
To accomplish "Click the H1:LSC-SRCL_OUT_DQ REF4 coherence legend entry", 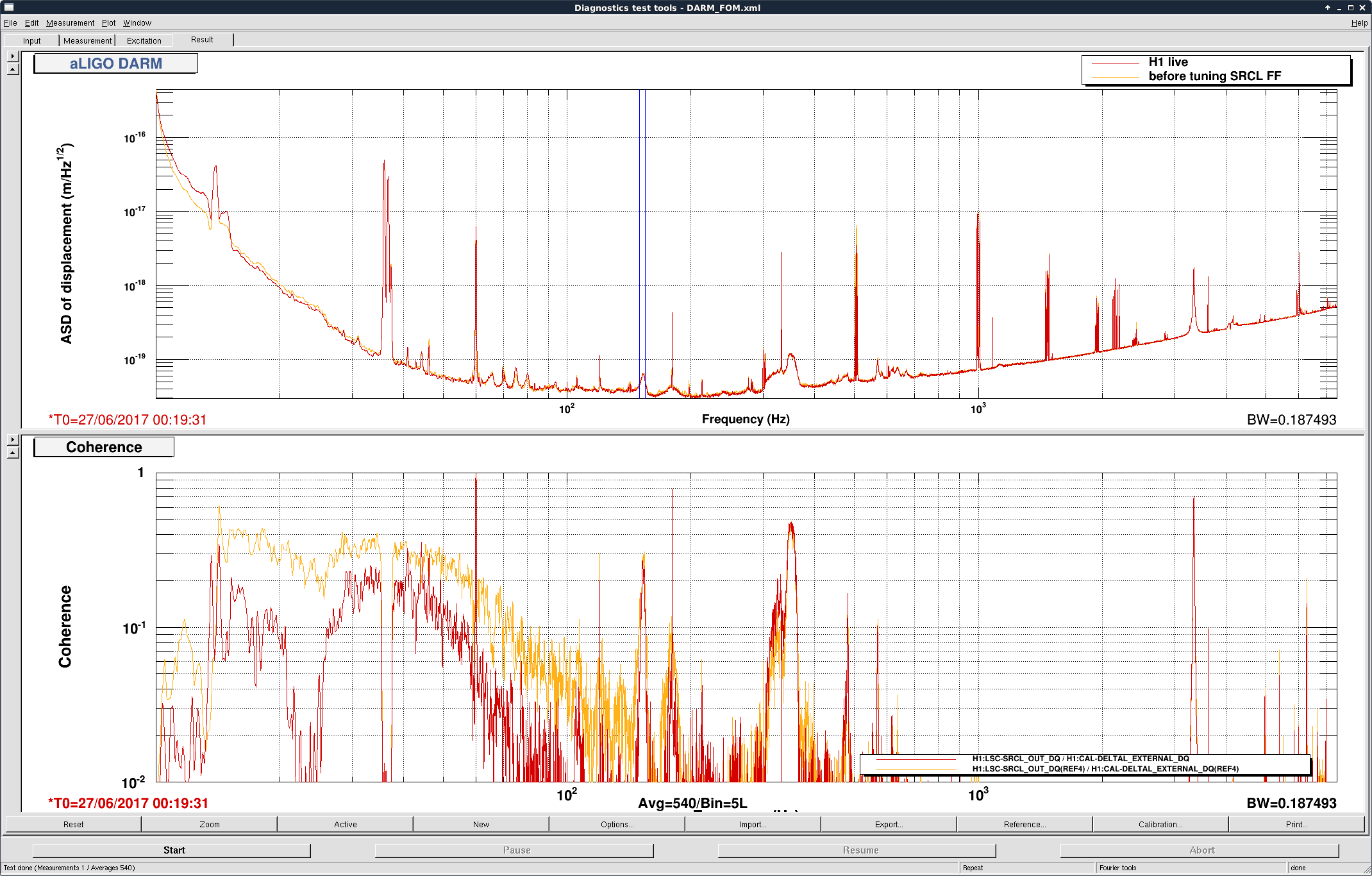I will [1105, 769].
